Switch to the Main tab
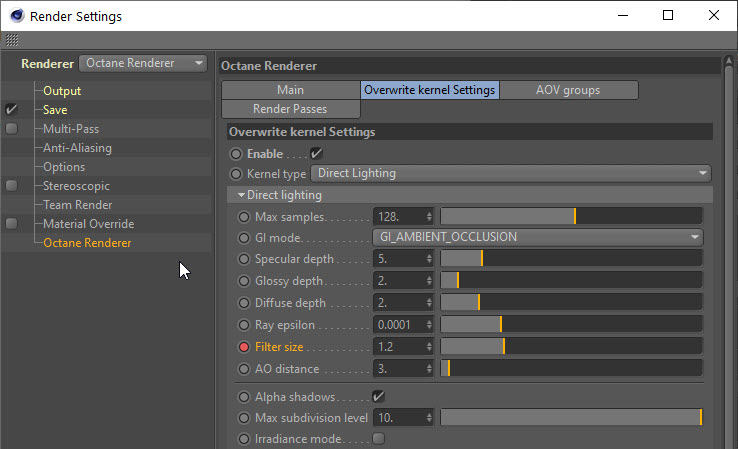Viewport: 738px width, 449px height. [x=290, y=90]
